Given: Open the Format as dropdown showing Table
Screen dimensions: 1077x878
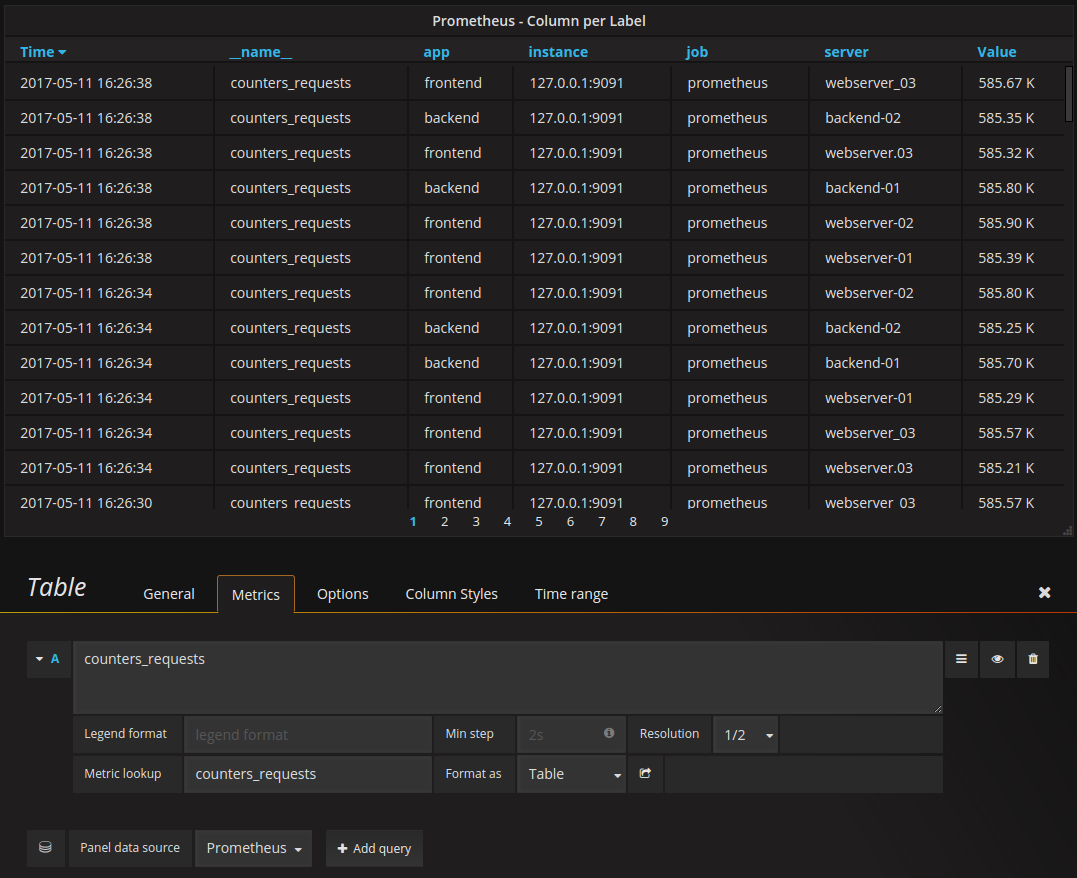Looking at the screenshot, I should [x=571, y=773].
